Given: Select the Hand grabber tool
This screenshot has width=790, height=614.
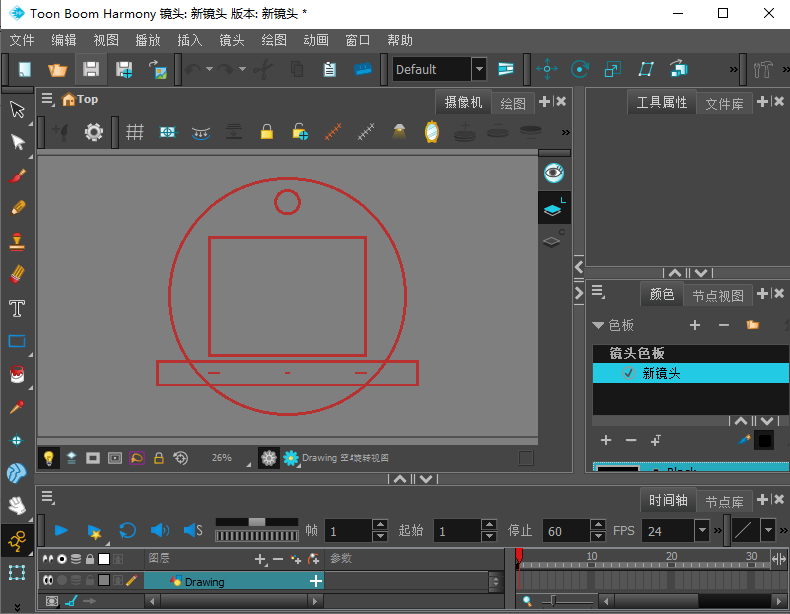Looking at the screenshot, I should (17, 505).
